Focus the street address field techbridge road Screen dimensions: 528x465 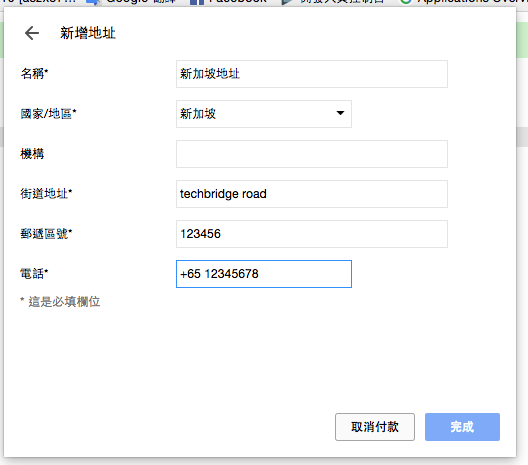pyautogui.click(x=312, y=194)
